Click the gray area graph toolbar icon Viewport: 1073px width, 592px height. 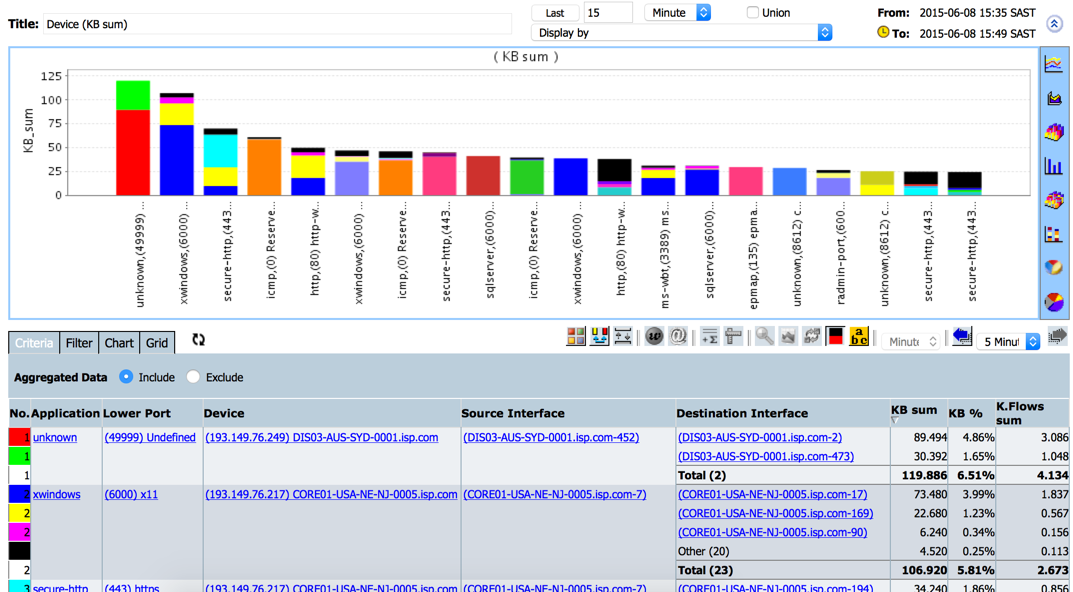click(x=788, y=336)
